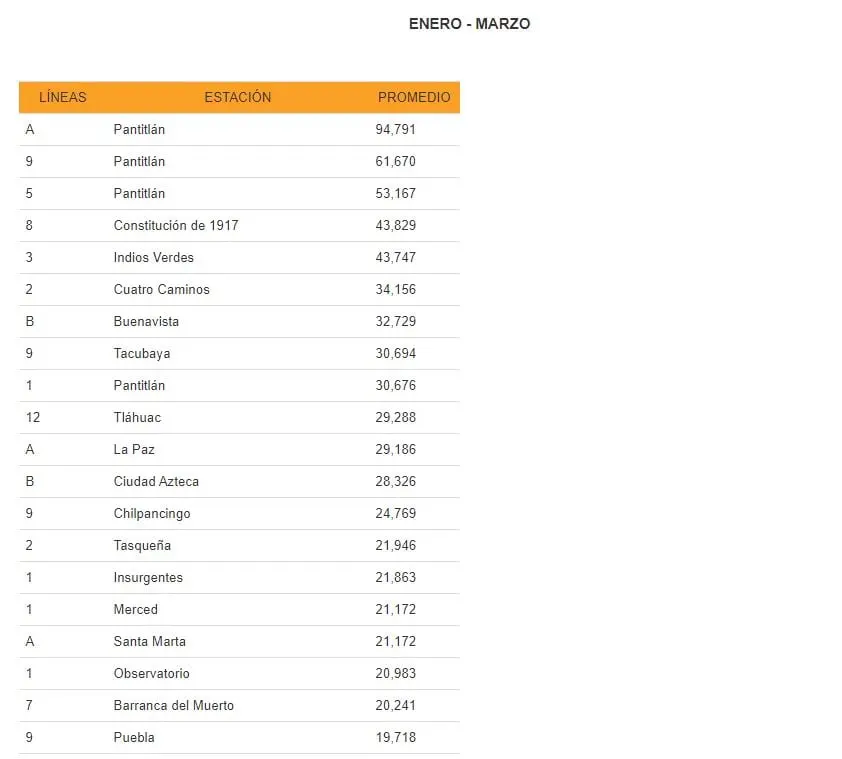Screen dimensions: 842x759
Task: Select the 94,791 average value
Action: click(395, 129)
